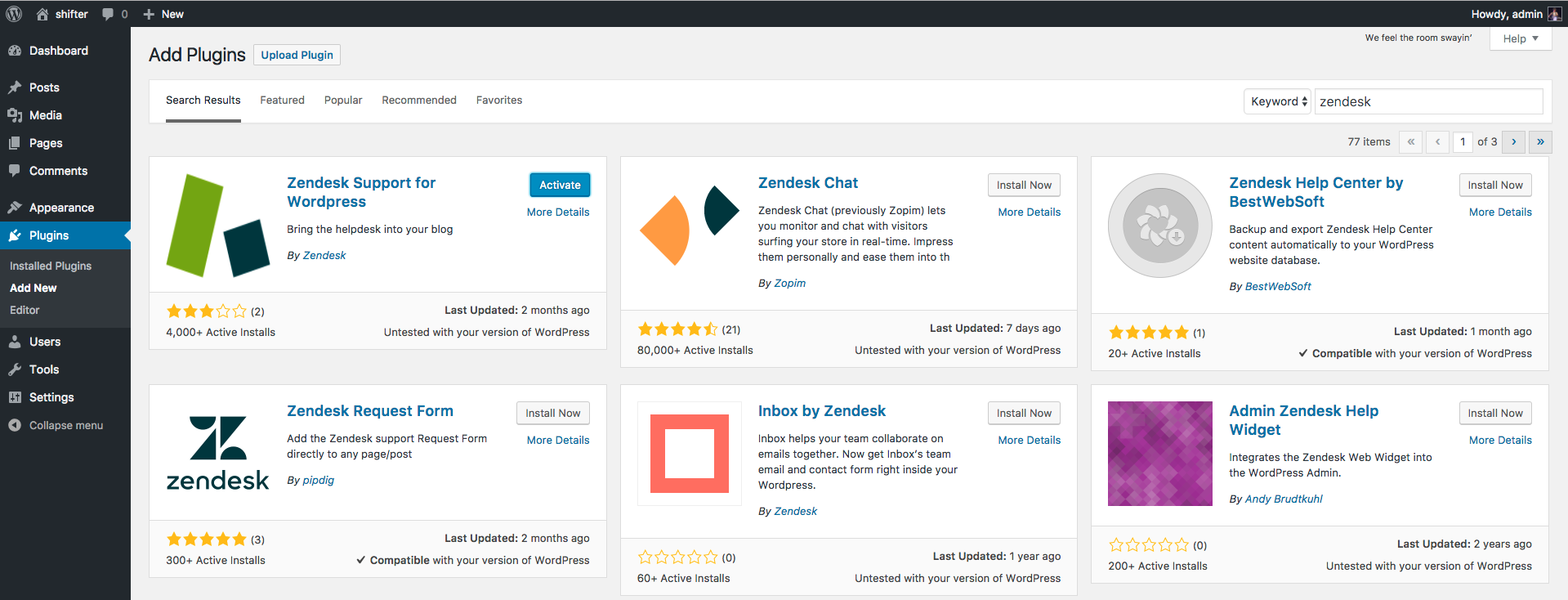Image resolution: width=1568 pixels, height=600 pixels.
Task: Click the current page number field
Action: [x=1463, y=141]
